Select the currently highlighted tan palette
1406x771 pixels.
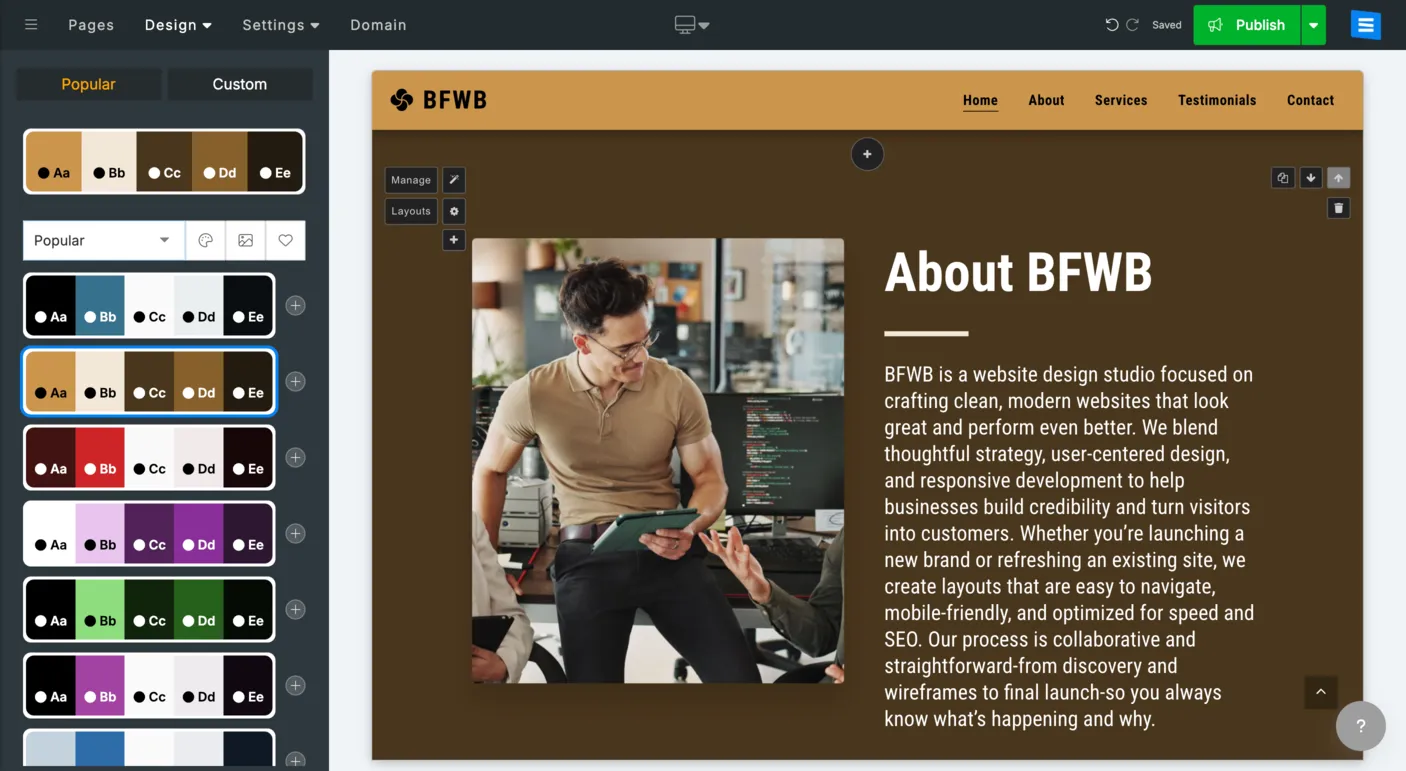click(x=148, y=381)
